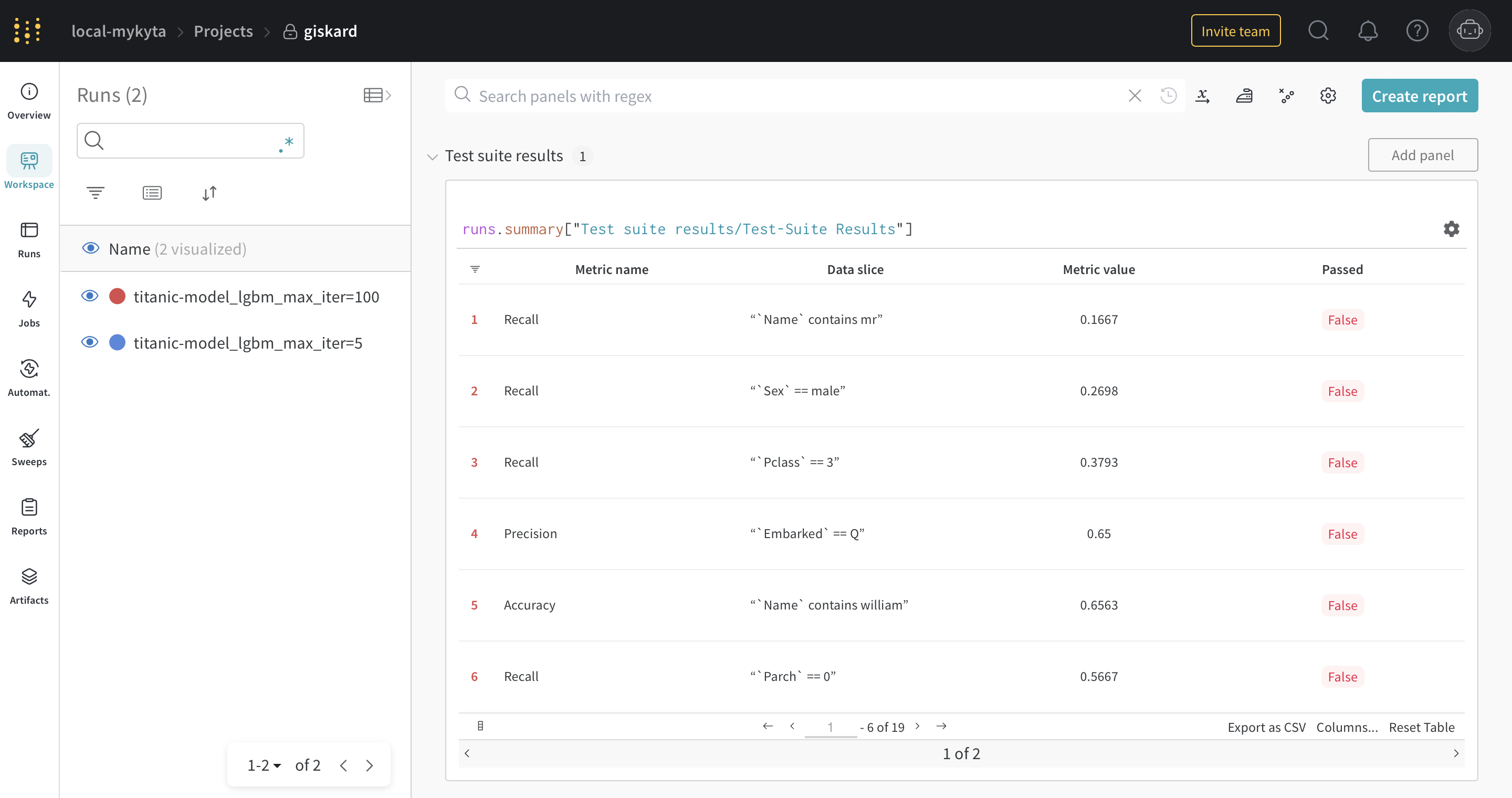Open the help question mark icon
This screenshot has width=1512, height=798.
pos(1417,30)
